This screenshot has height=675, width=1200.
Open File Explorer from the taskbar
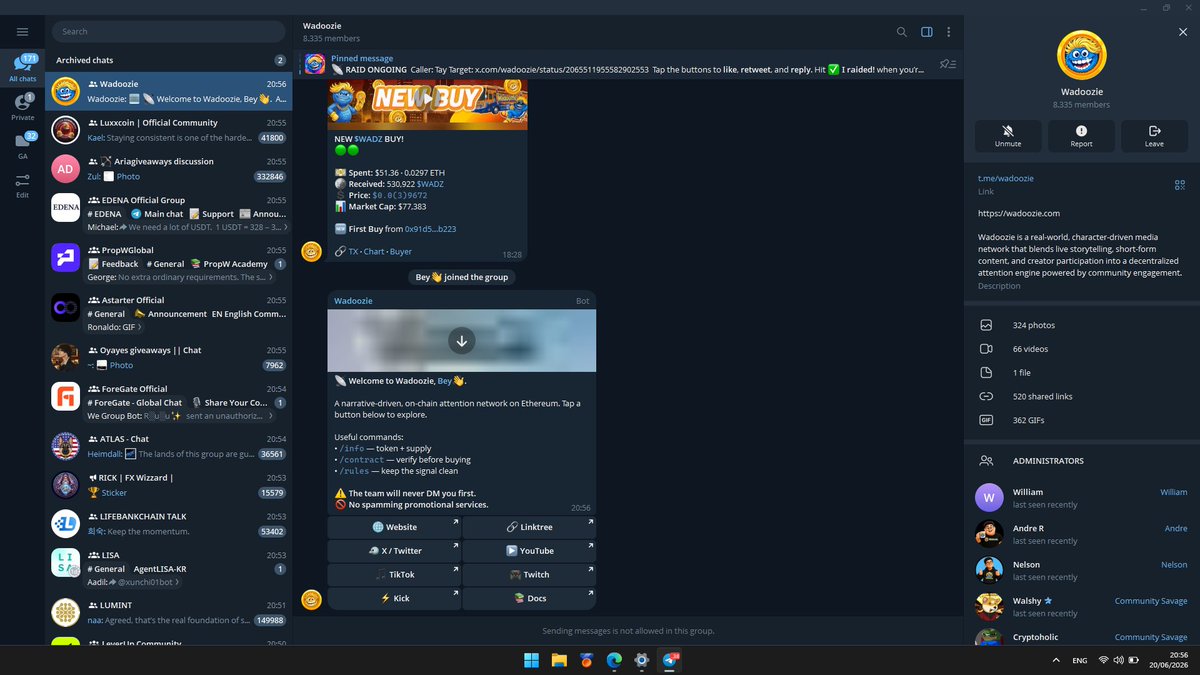(559, 660)
